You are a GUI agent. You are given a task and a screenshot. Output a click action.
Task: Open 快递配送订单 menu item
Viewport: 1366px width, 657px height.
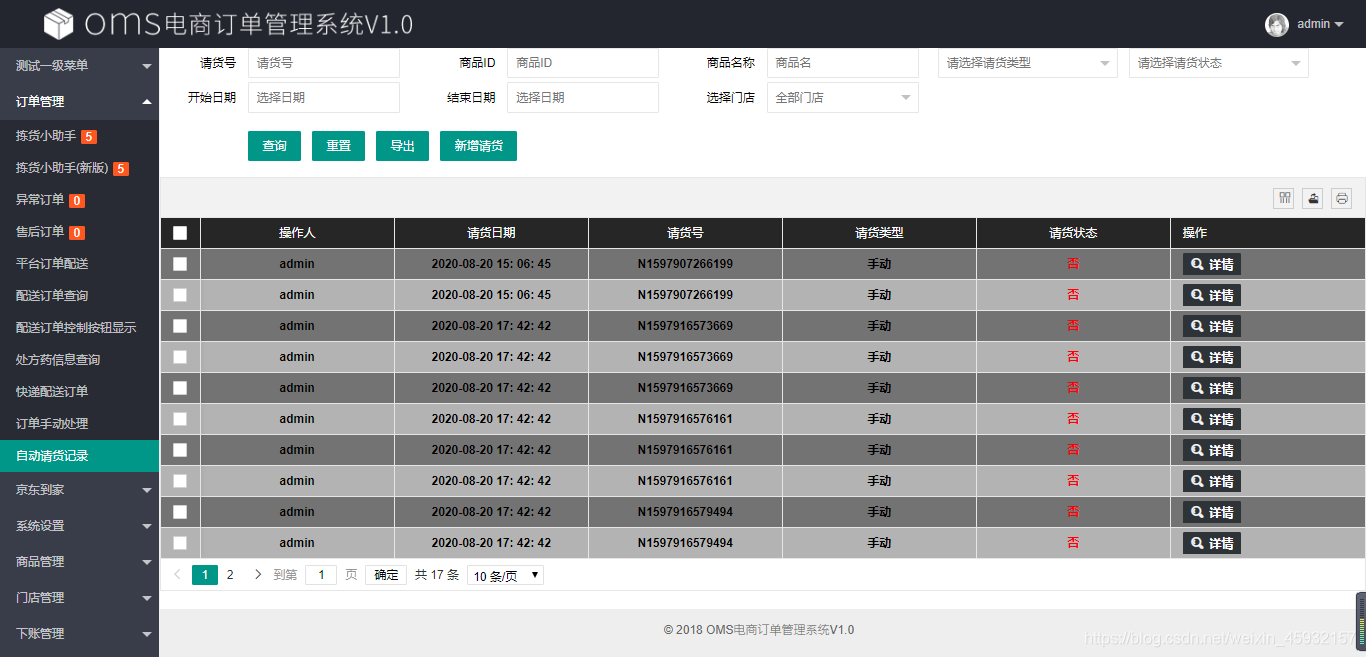79,392
